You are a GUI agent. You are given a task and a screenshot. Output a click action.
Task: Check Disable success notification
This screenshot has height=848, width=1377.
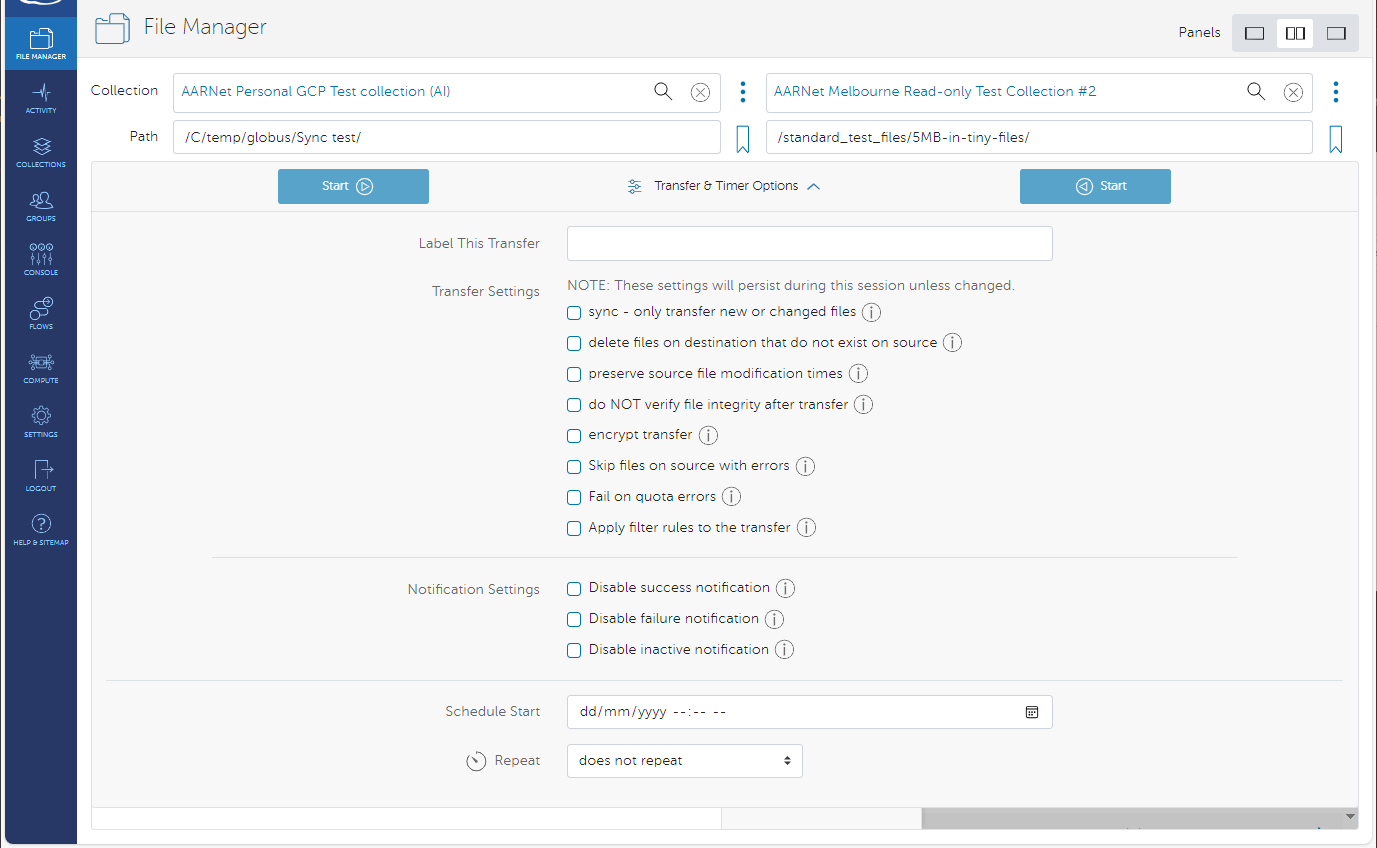[574, 589]
